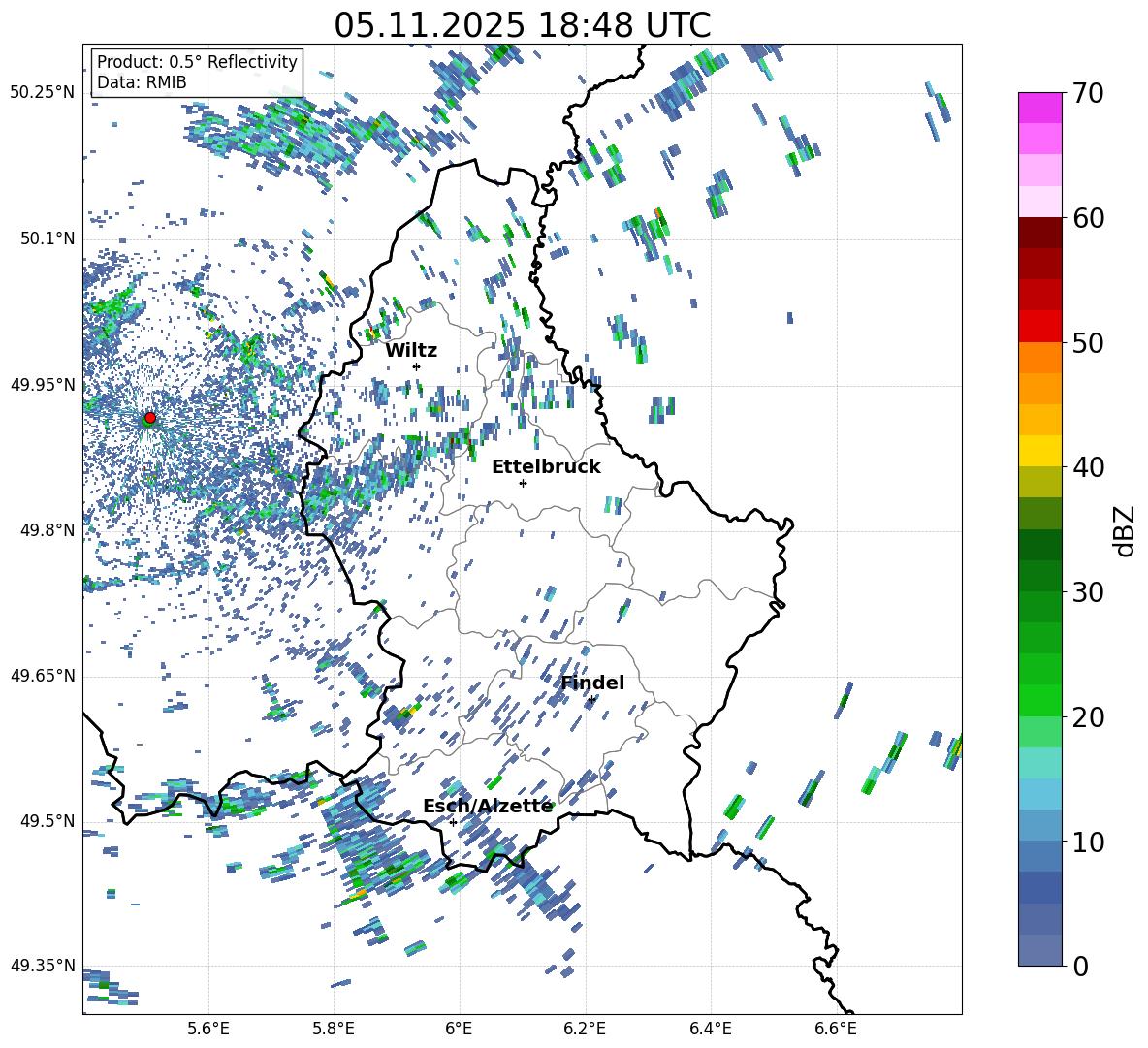Viewport: 1148px width, 1048px height.
Task: Click the 6.2°E longitude tick label
Action: tap(585, 1028)
